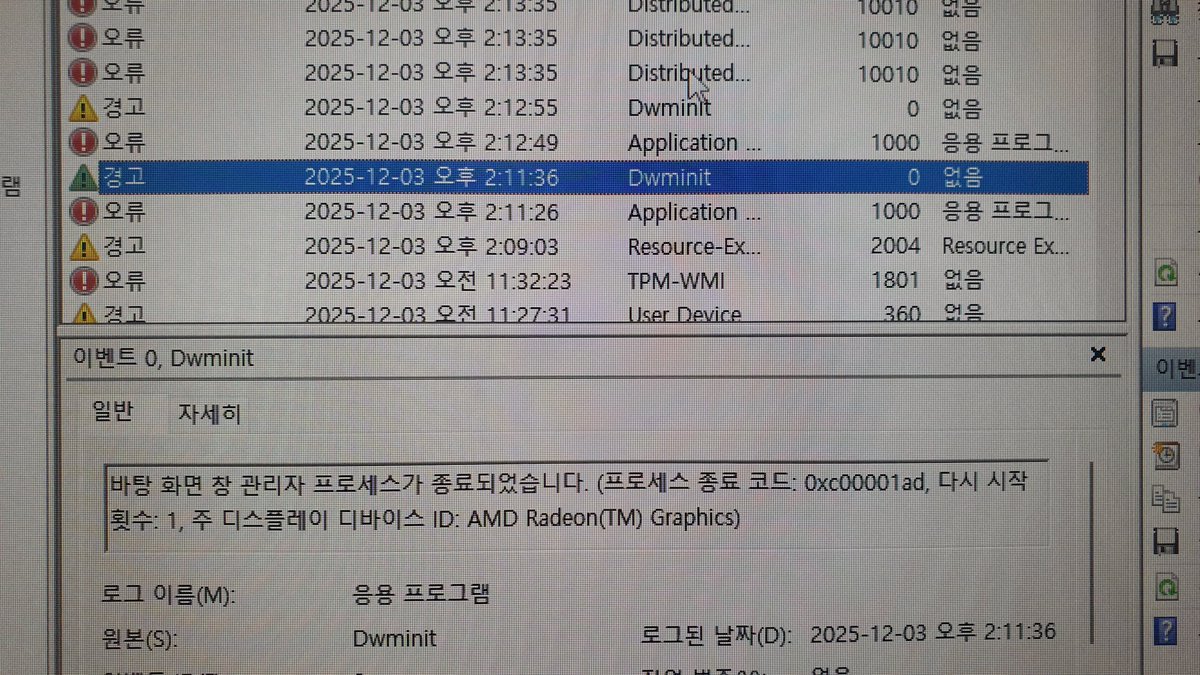This screenshot has height=675, width=1200.
Task: Click the refresh icon above the 이벤트 actions header
Action: tap(1165, 272)
